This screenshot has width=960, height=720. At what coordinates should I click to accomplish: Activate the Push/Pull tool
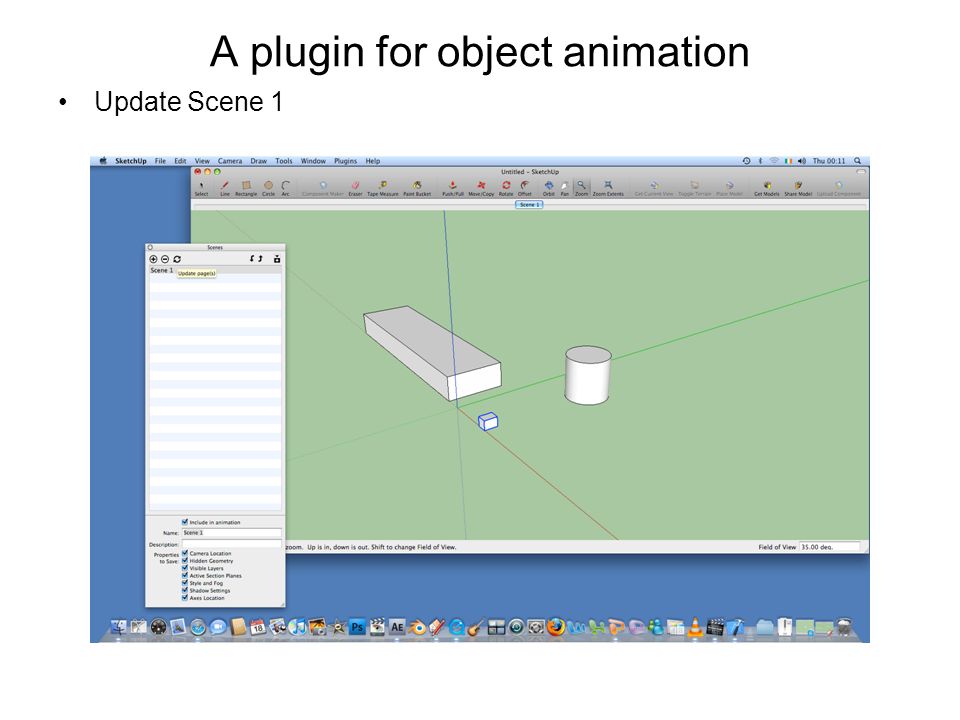click(x=452, y=188)
